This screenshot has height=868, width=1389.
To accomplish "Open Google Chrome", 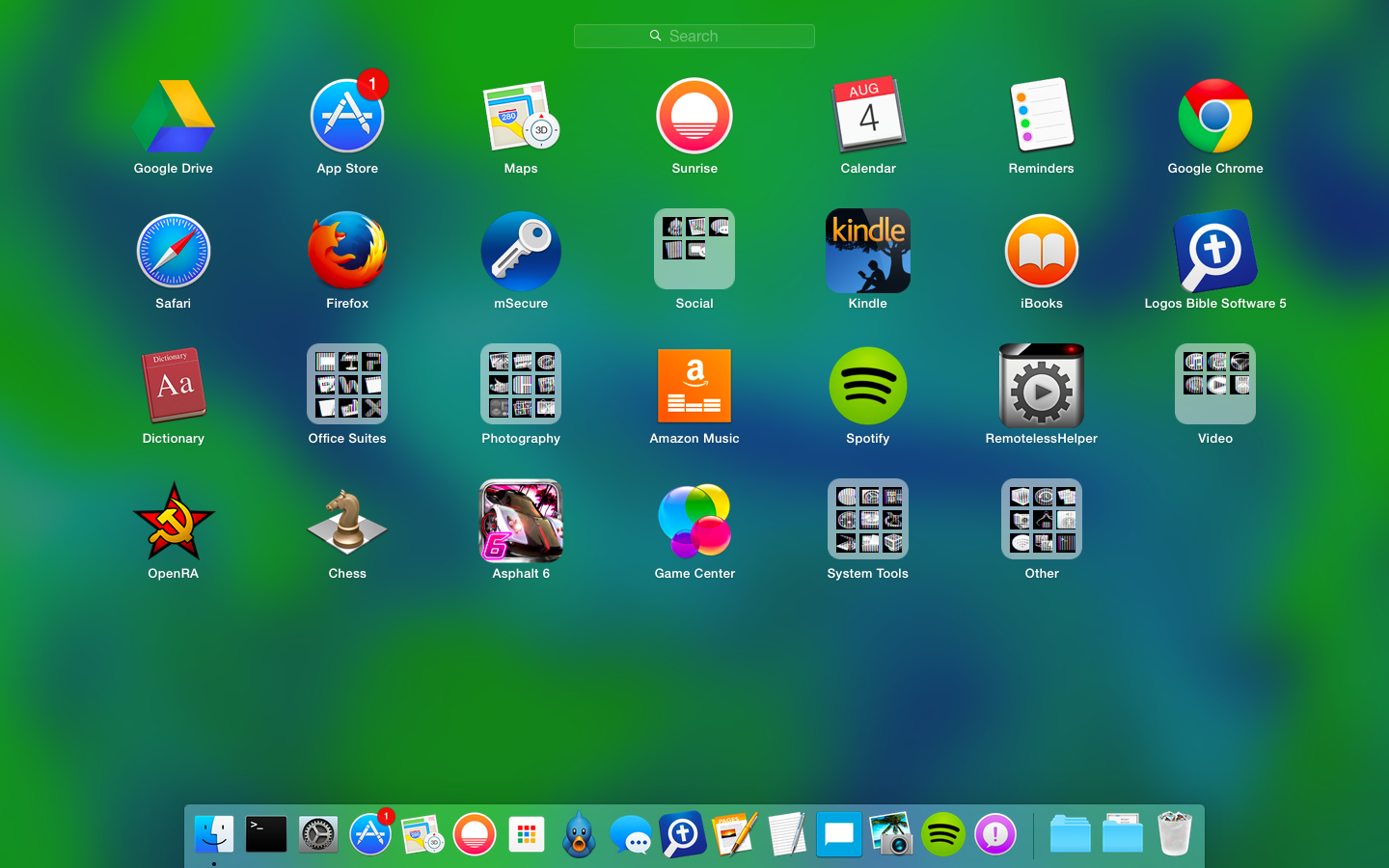I will 1215,116.
